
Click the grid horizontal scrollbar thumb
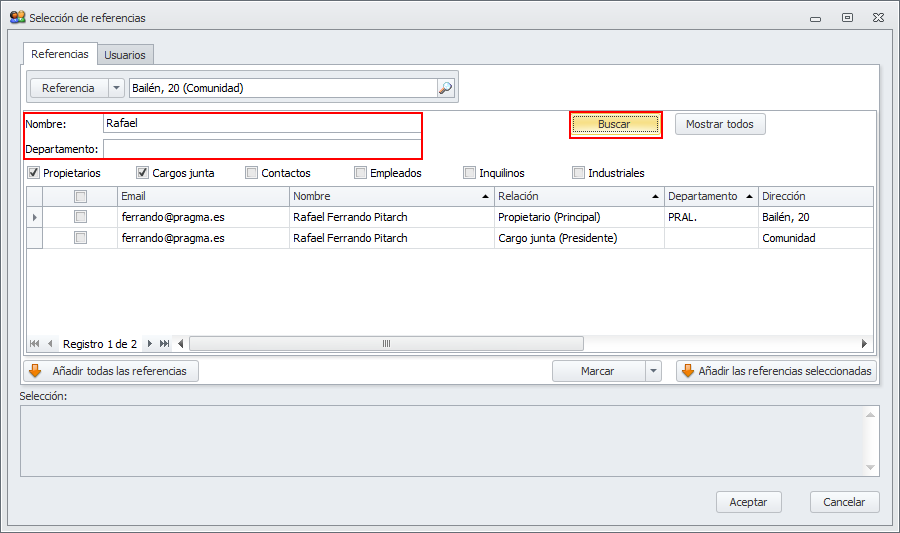(x=386, y=344)
